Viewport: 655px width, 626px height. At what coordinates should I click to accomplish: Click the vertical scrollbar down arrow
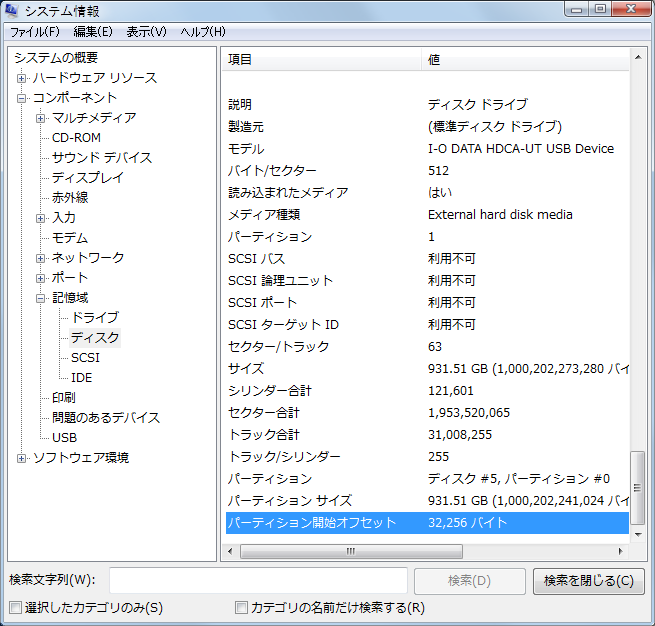[638, 535]
